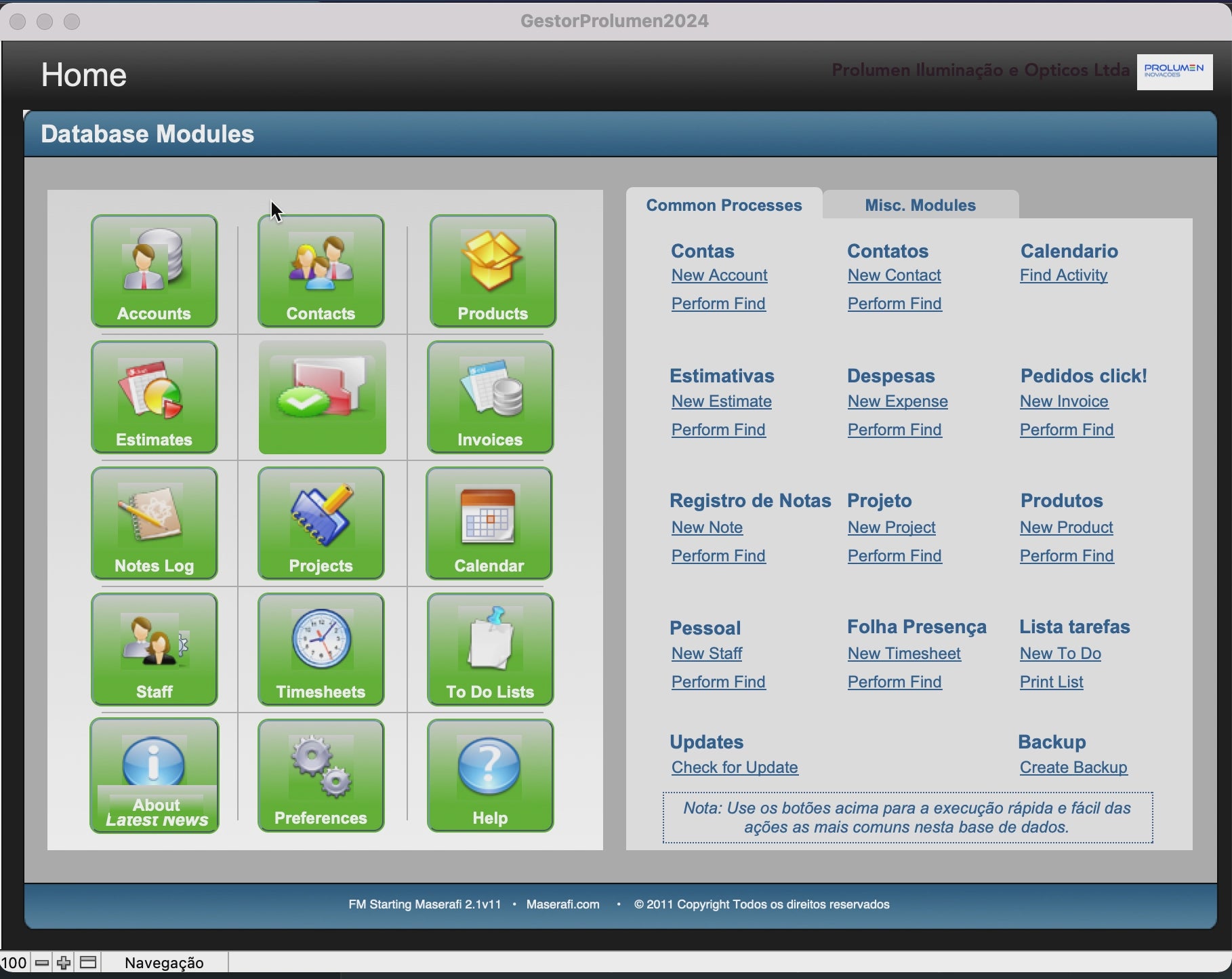Click the Database Modules header title
This screenshot has width=1232, height=979.
click(x=148, y=134)
